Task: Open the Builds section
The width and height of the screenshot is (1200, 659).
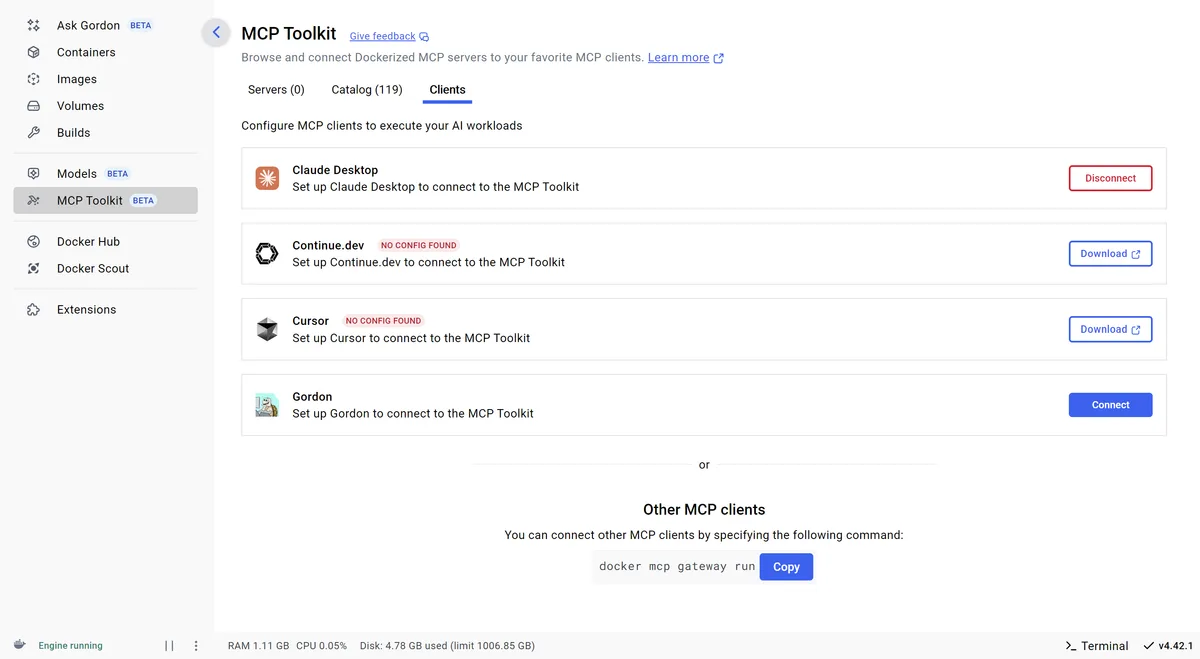Action: 105,133
